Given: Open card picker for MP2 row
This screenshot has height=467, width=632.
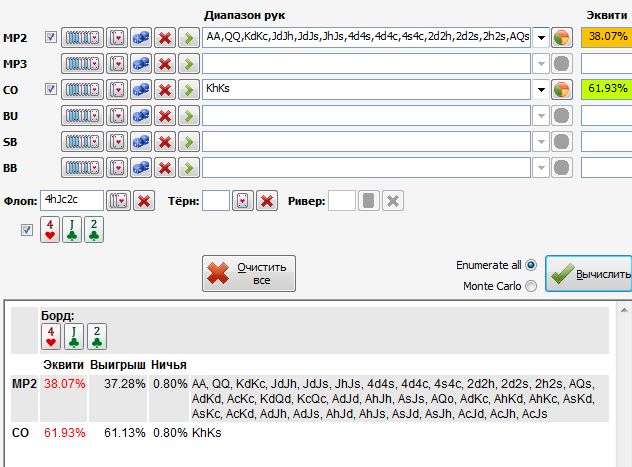Looking at the screenshot, I should [117, 38].
